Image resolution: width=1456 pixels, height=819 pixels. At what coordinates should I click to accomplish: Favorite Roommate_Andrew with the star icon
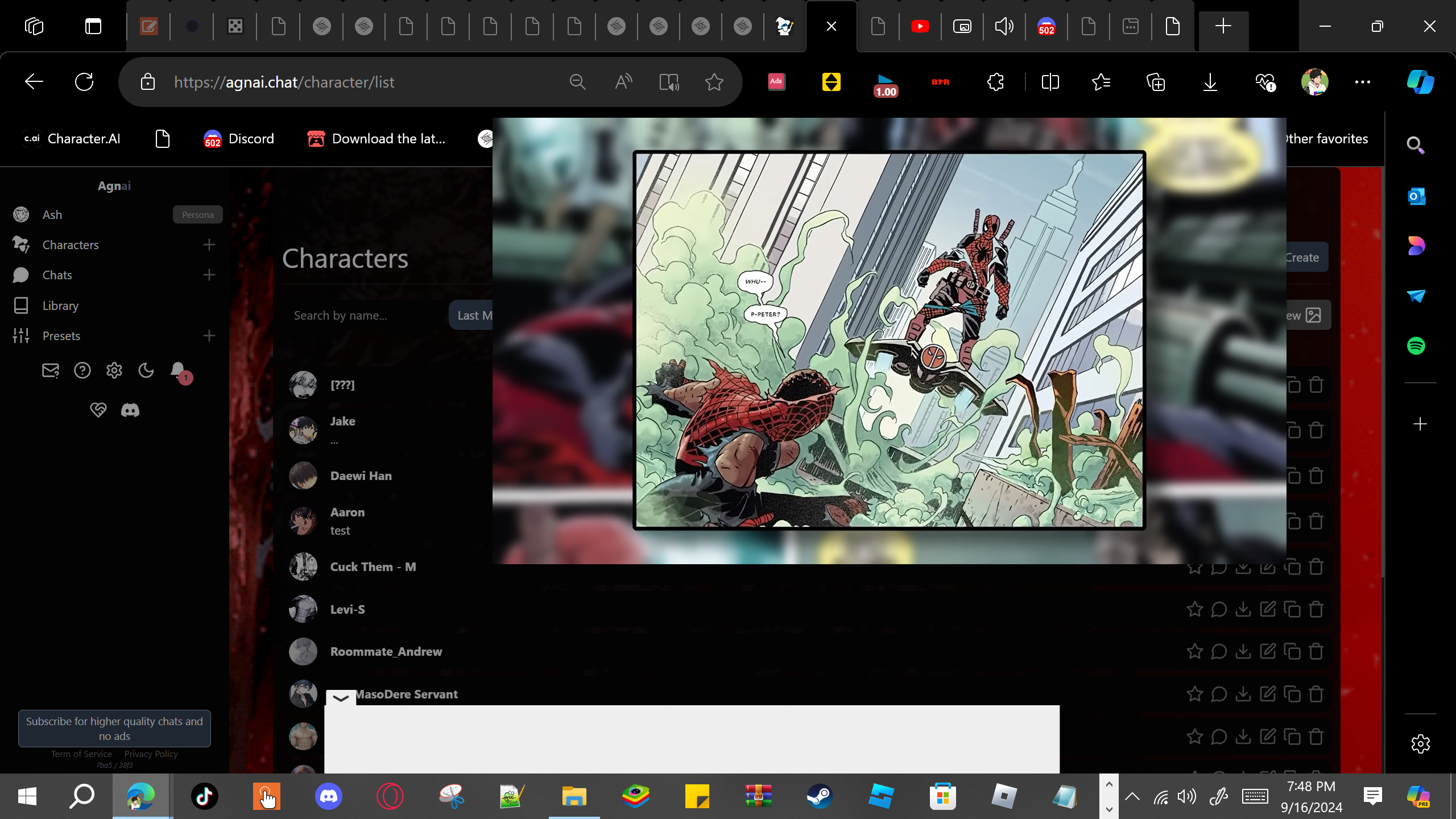1195,651
